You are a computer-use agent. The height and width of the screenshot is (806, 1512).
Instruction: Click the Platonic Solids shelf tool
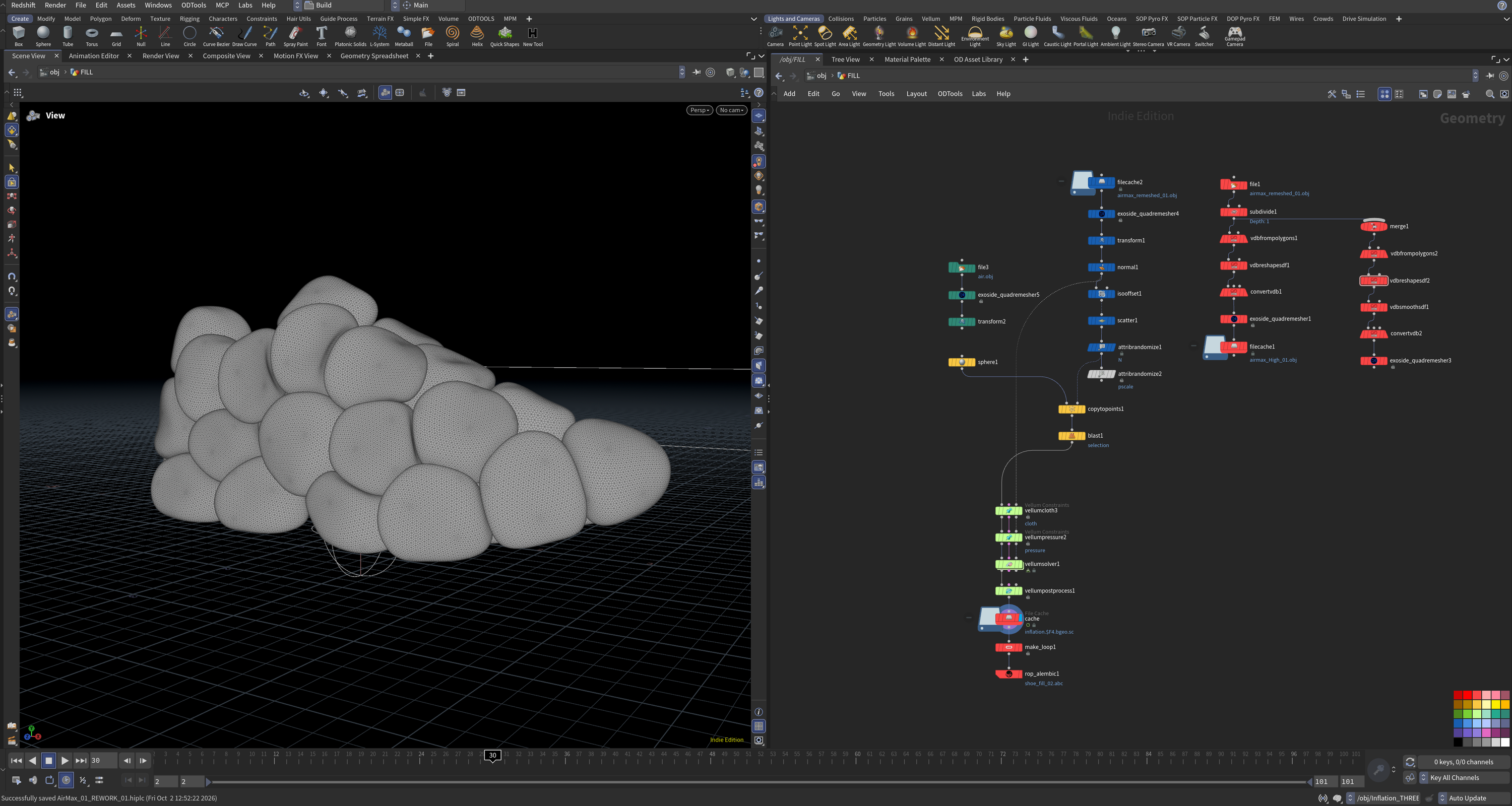[x=350, y=36]
